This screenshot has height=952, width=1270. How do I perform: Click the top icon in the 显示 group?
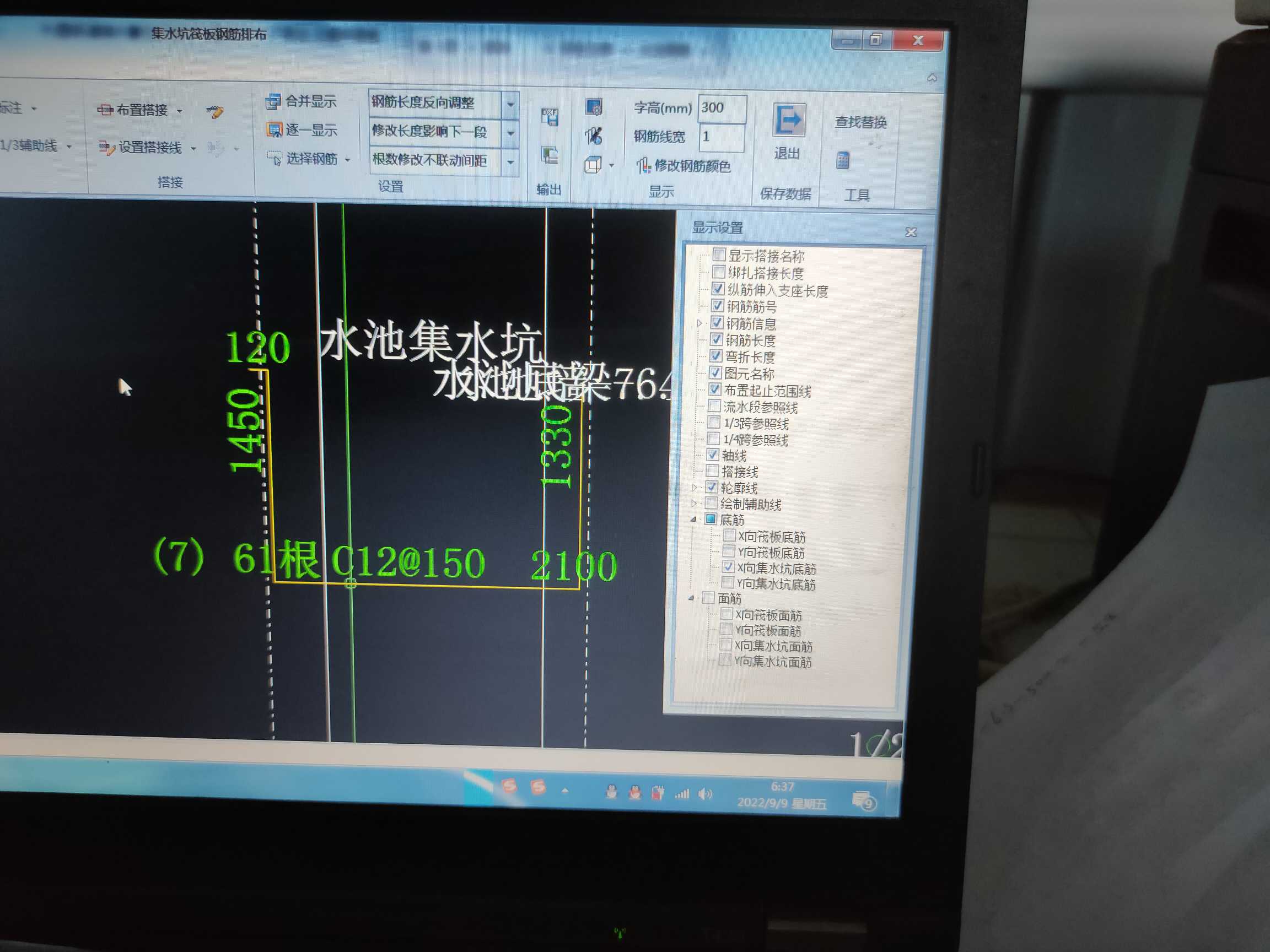click(x=594, y=107)
